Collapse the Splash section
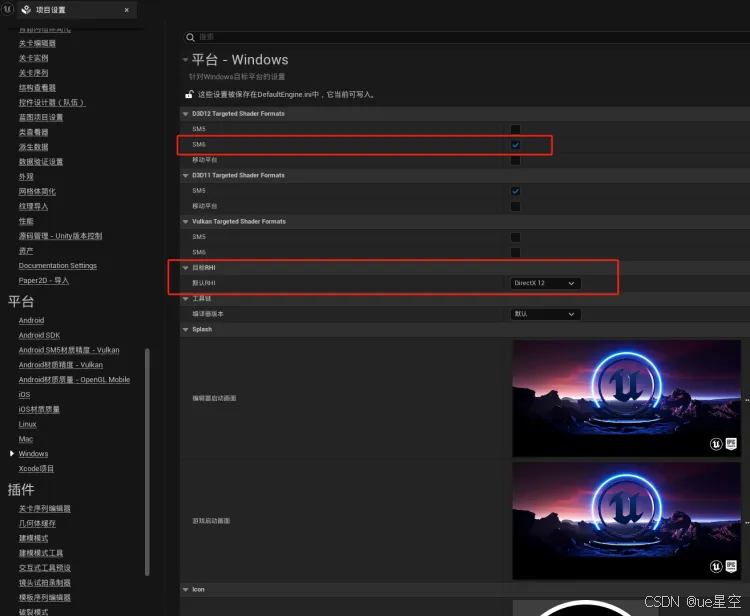Screen dimensions: 750x616 (x=186, y=330)
